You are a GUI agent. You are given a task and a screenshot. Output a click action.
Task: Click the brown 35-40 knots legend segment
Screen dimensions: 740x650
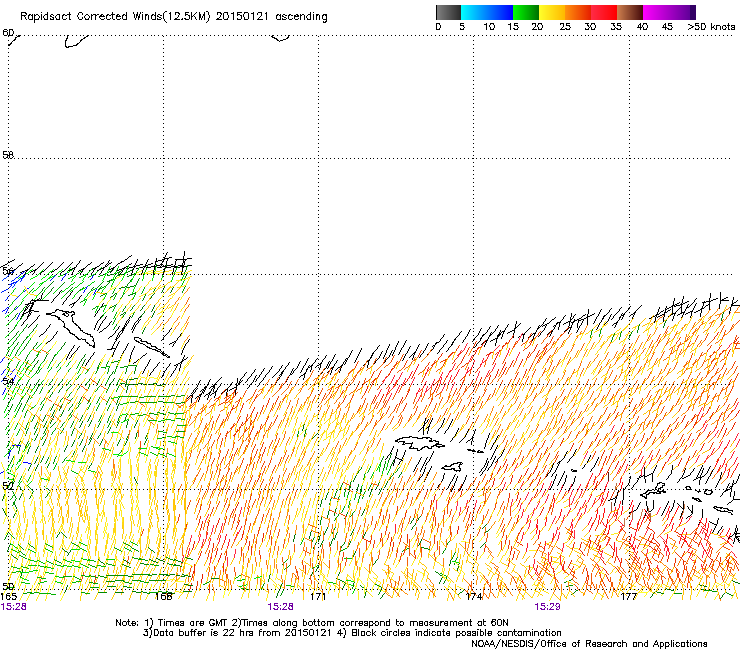click(630, 12)
